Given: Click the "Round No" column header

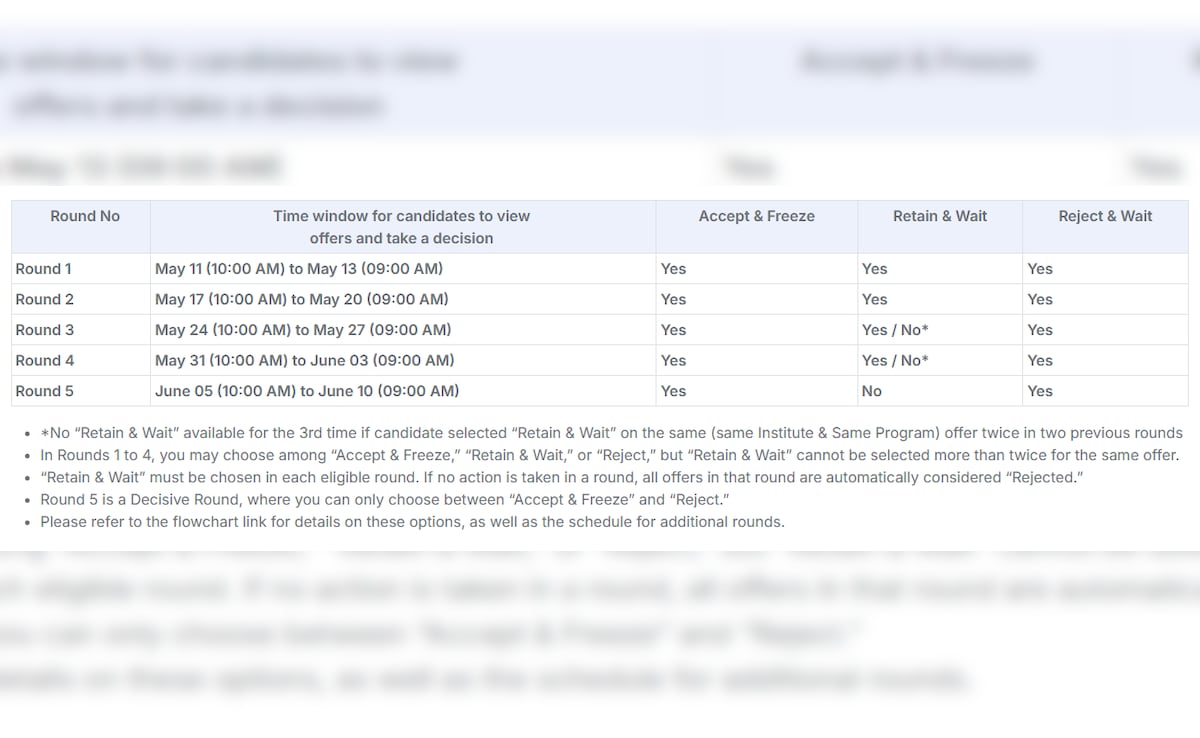Looking at the screenshot, I should 85,216.
